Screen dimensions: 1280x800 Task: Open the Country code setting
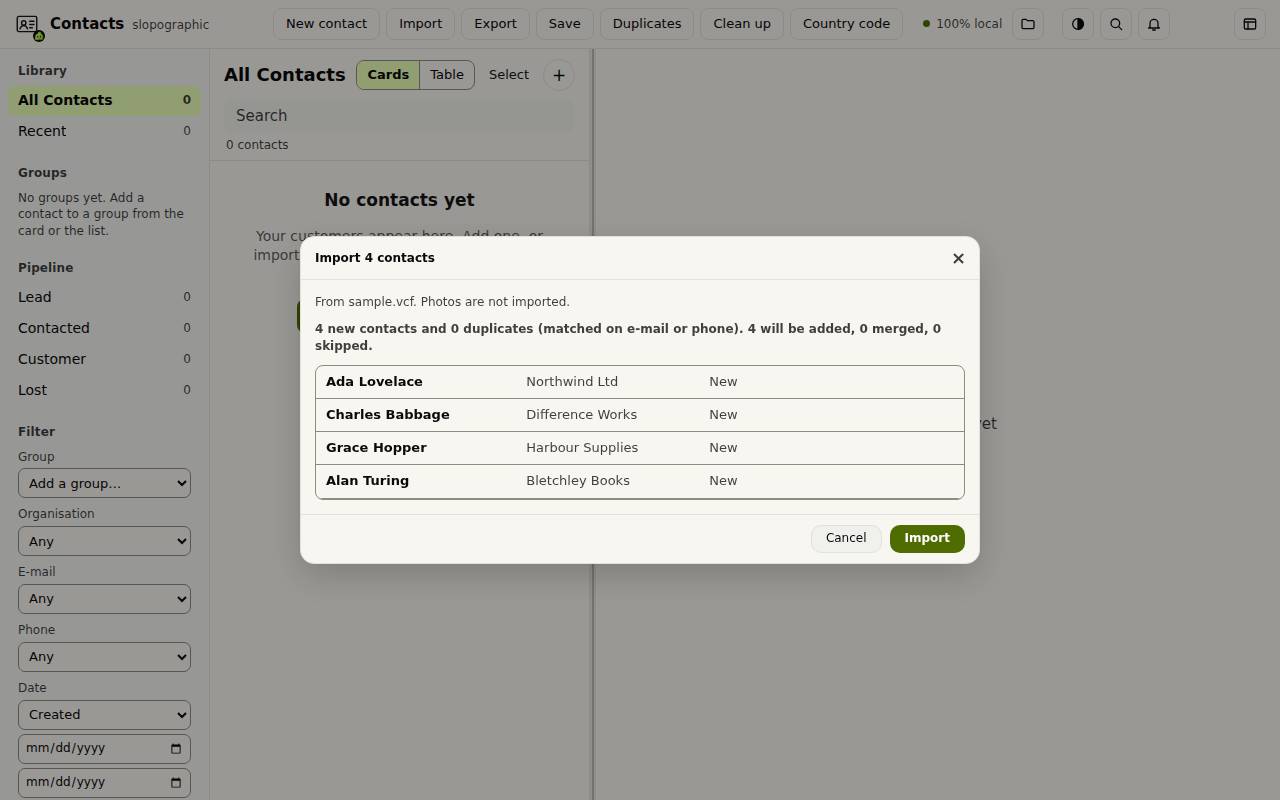846,24
